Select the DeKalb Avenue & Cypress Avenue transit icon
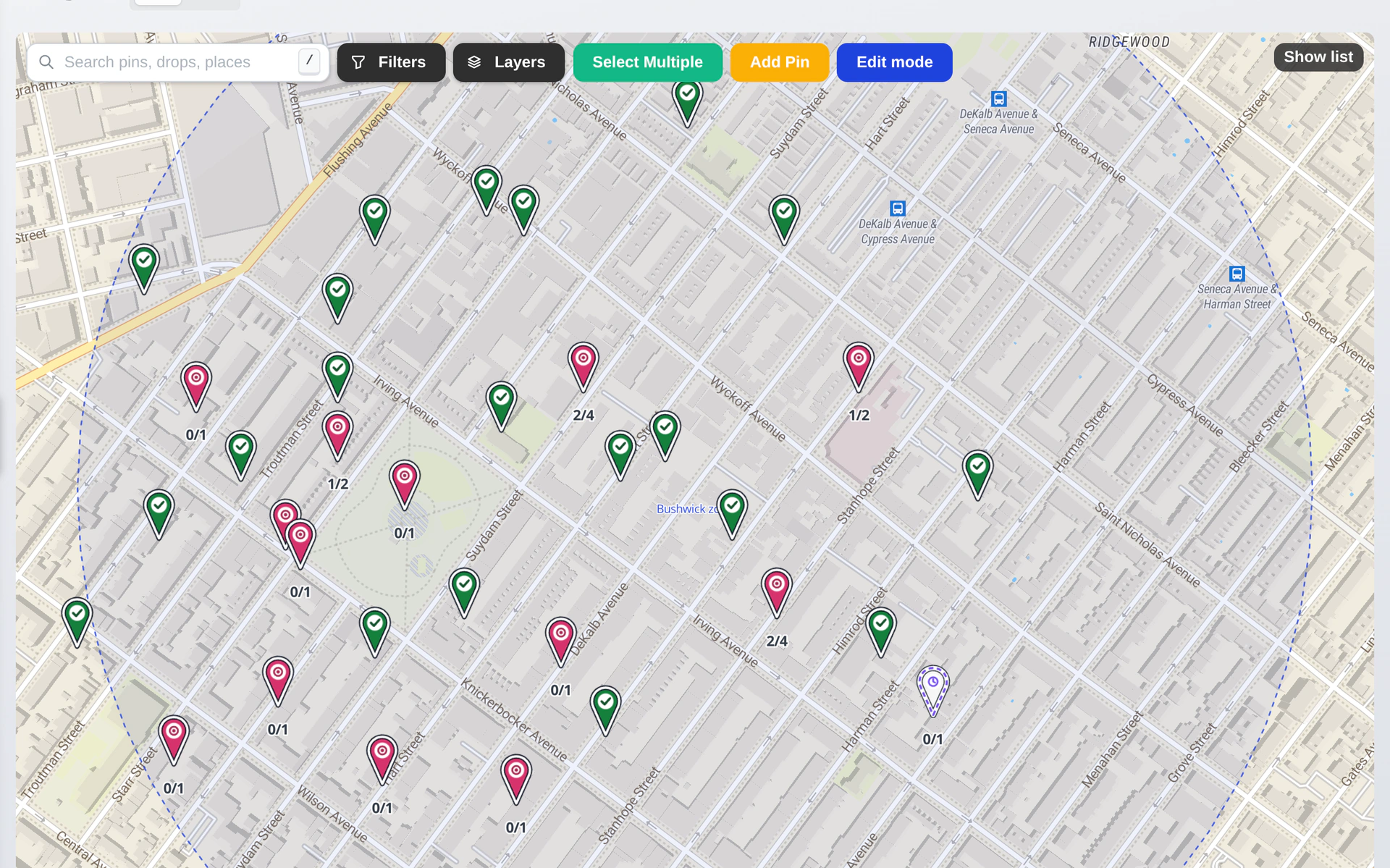1390x868 pixels. pos(898,208)
